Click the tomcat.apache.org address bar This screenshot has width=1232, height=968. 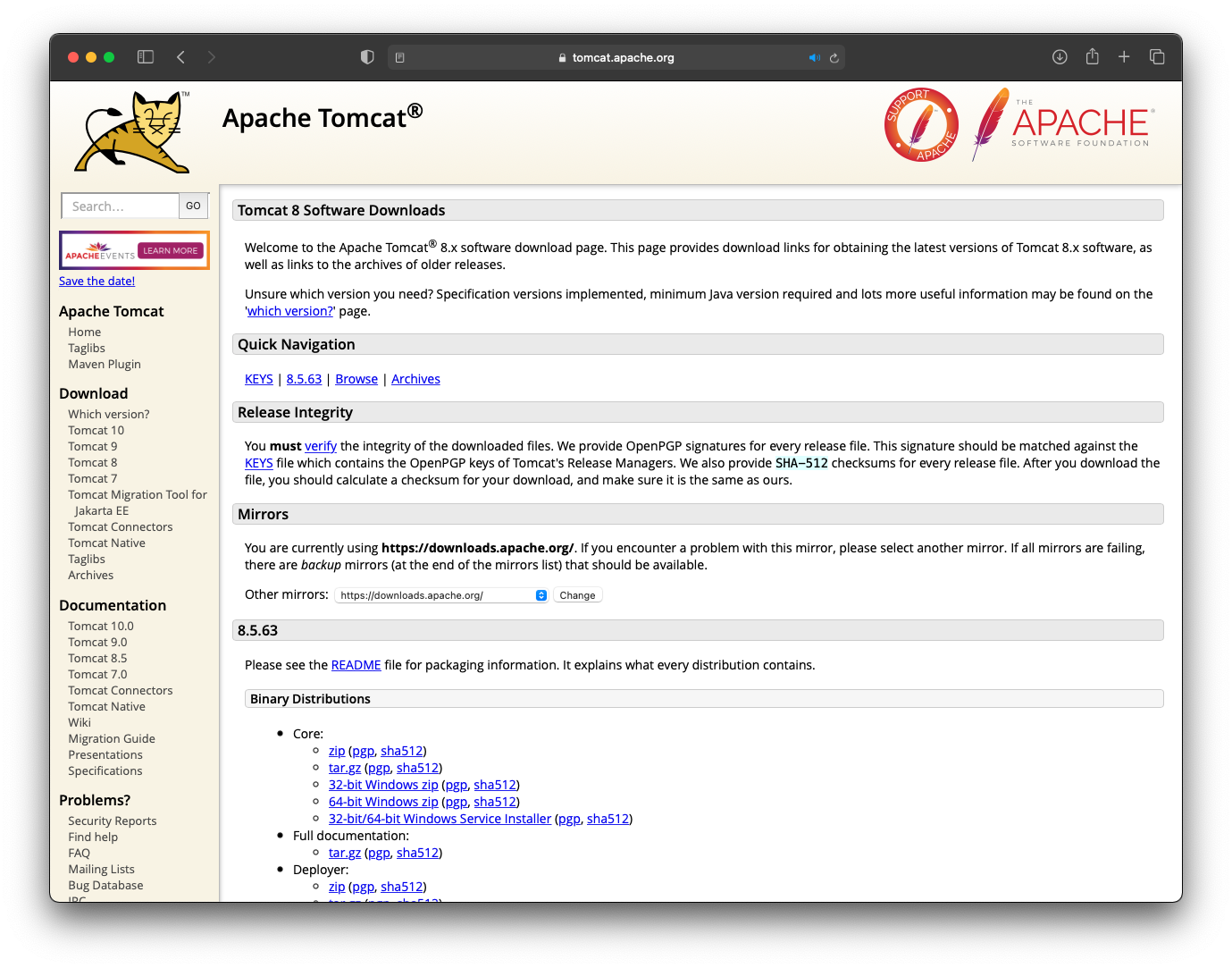click(616, 57)
